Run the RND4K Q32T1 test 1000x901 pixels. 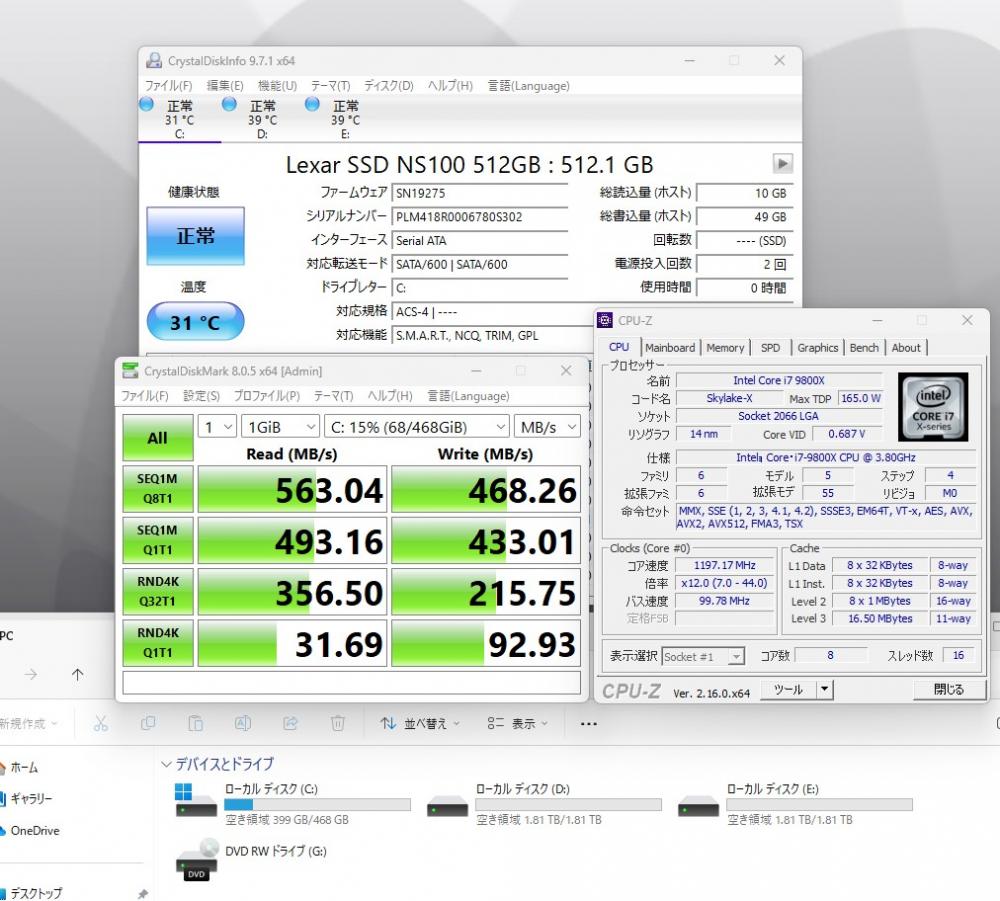[x=158, y=592]
